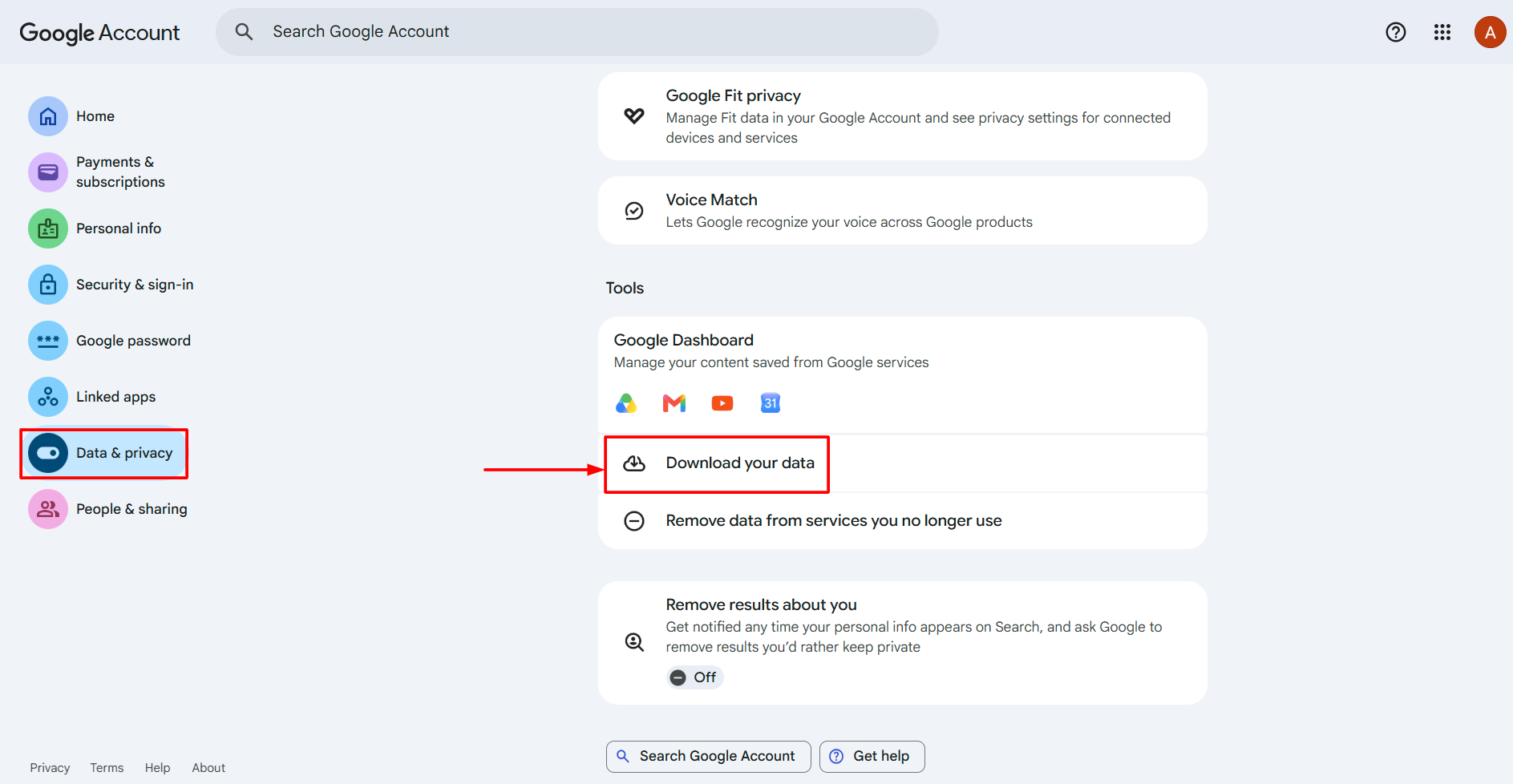Image resolution: width=1513 pixels, height=784 pixels.
Task: Click the Linked apps sidebar icon
Action: point(48,397)
